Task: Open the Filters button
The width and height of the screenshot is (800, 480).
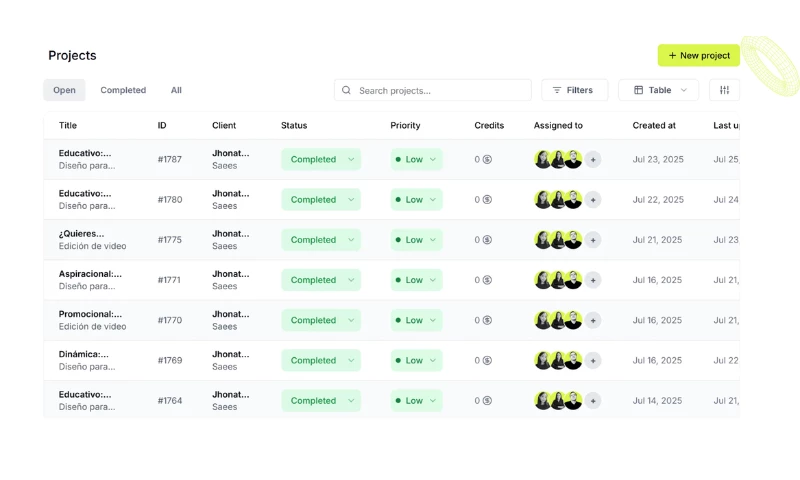Action: (574, 90)
